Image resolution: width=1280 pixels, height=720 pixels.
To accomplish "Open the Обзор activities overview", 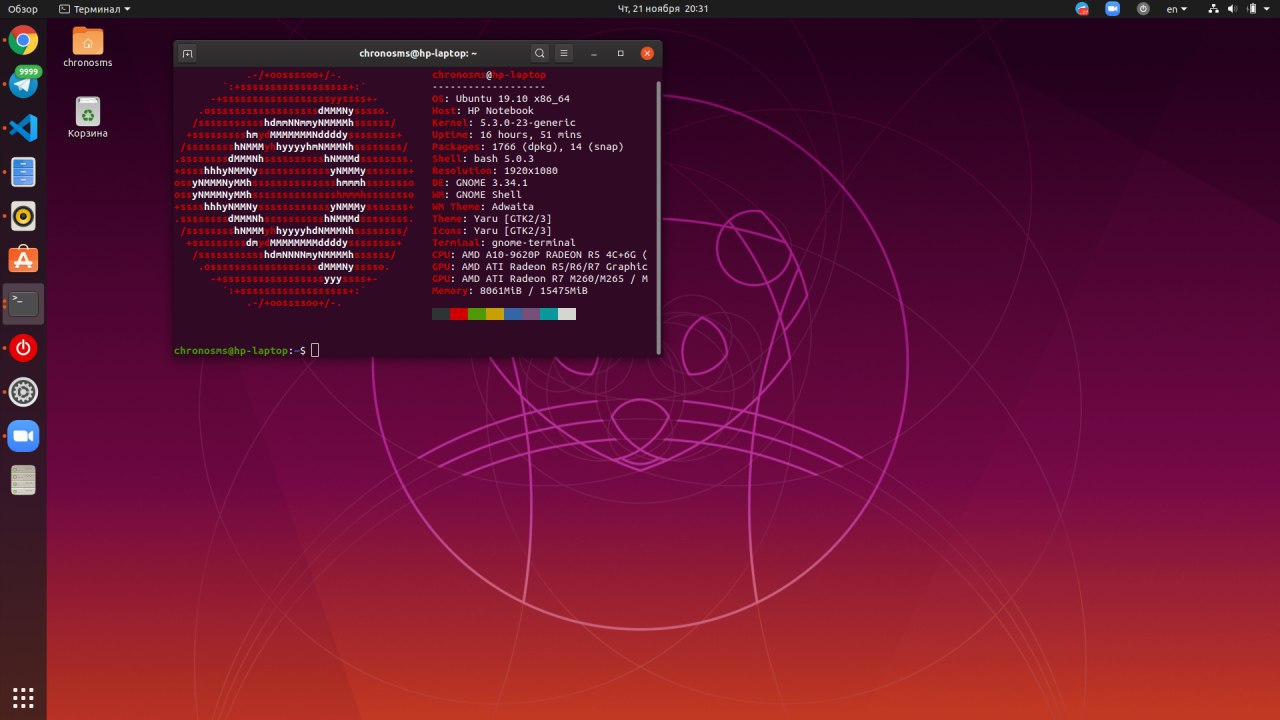I will point(23,8).
